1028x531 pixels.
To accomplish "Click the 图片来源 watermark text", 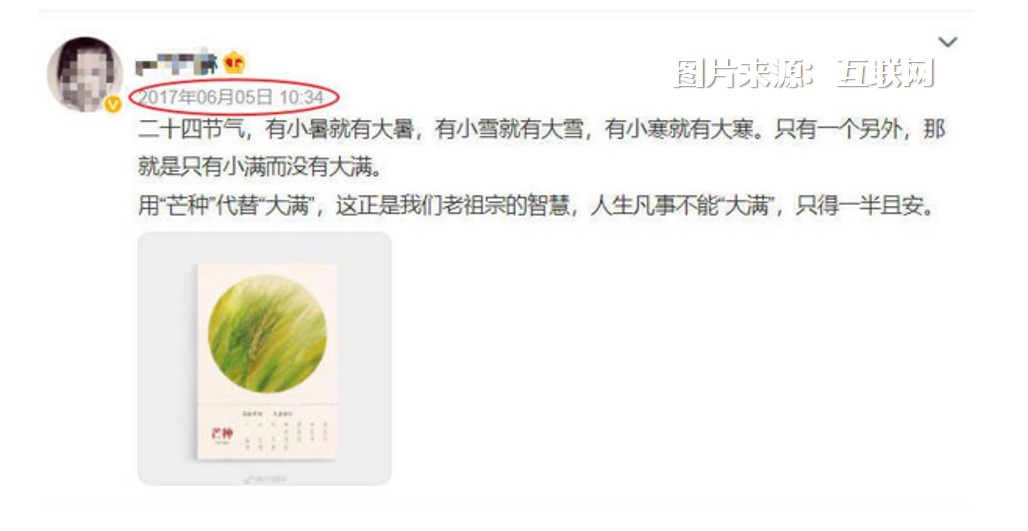I will tap(744, 73).
